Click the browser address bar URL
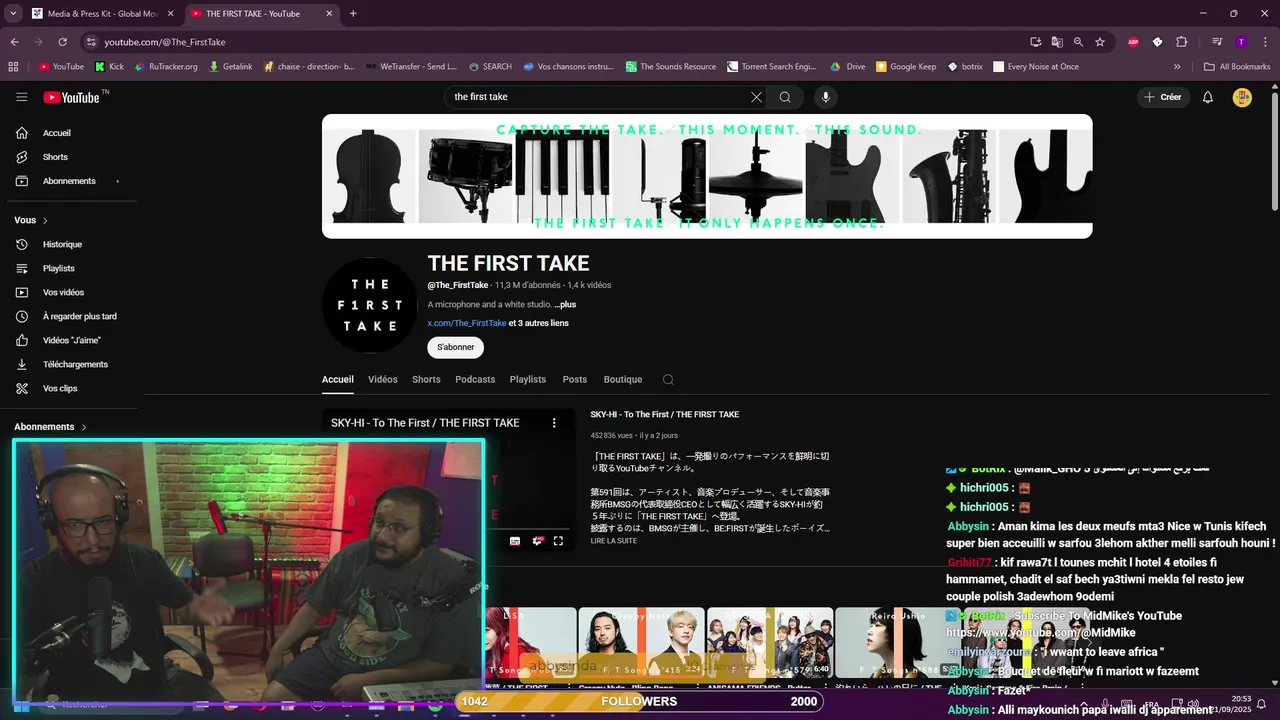 [x=165, y=42]
